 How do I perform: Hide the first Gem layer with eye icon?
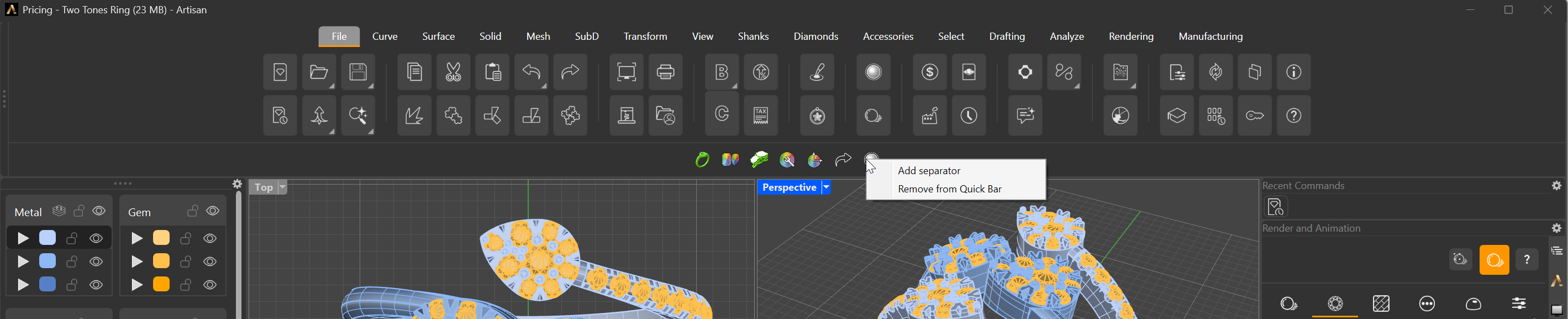pyautogui.click(x=210, y=239)
